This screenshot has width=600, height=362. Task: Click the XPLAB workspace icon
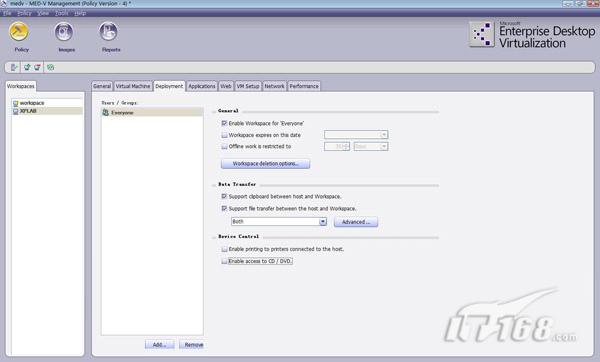click(x=16, y=111)
